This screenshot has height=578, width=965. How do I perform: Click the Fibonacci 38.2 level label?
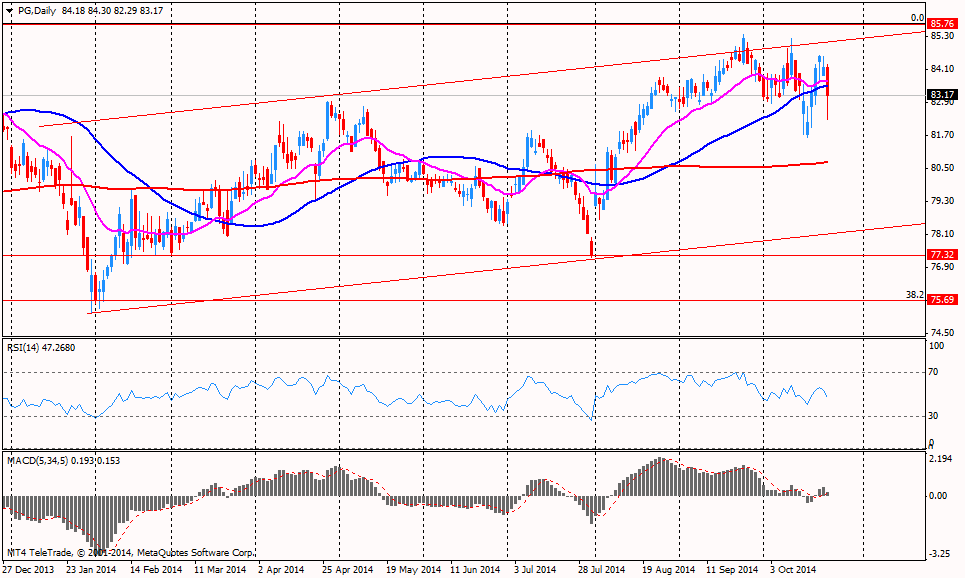(913, 294)
